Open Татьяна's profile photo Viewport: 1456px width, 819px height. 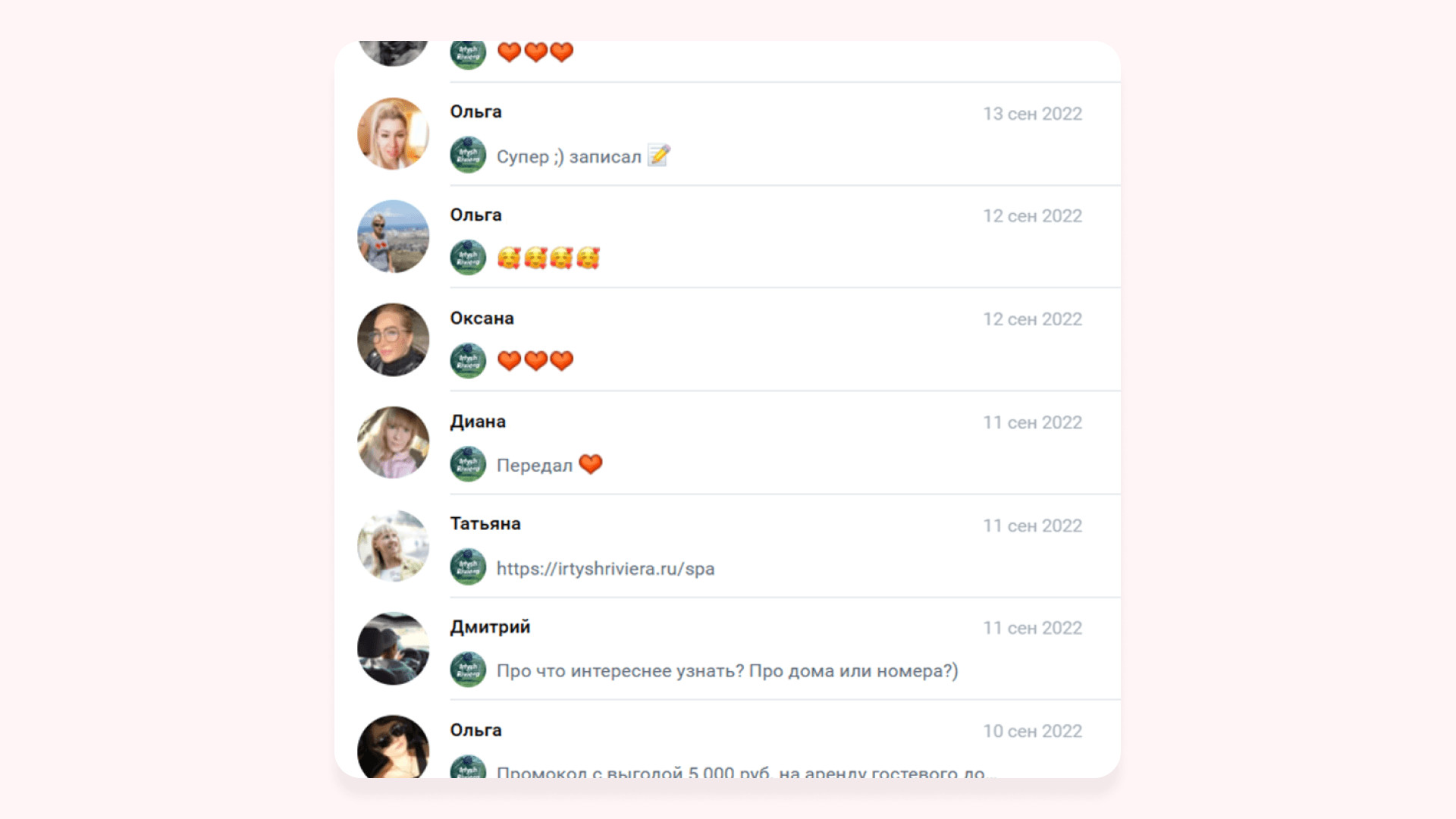pyautogui.click(x=393, y=545)
